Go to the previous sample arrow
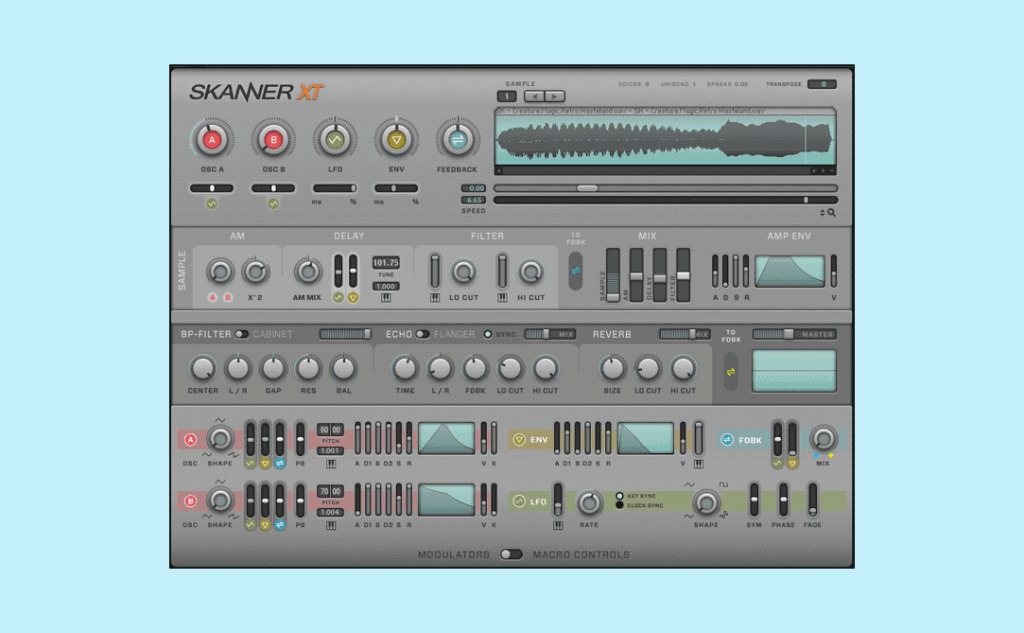Image resolution: width=1024 pixels, height=633 pixels. pyautogui.click(x=535, y=96)
